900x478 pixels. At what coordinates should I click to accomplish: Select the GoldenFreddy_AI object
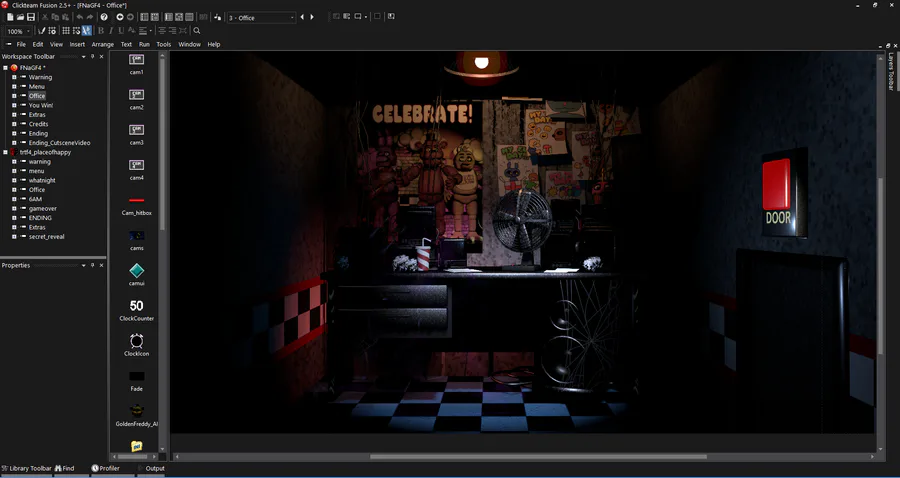pyautogui.click(x=137, y=415)
